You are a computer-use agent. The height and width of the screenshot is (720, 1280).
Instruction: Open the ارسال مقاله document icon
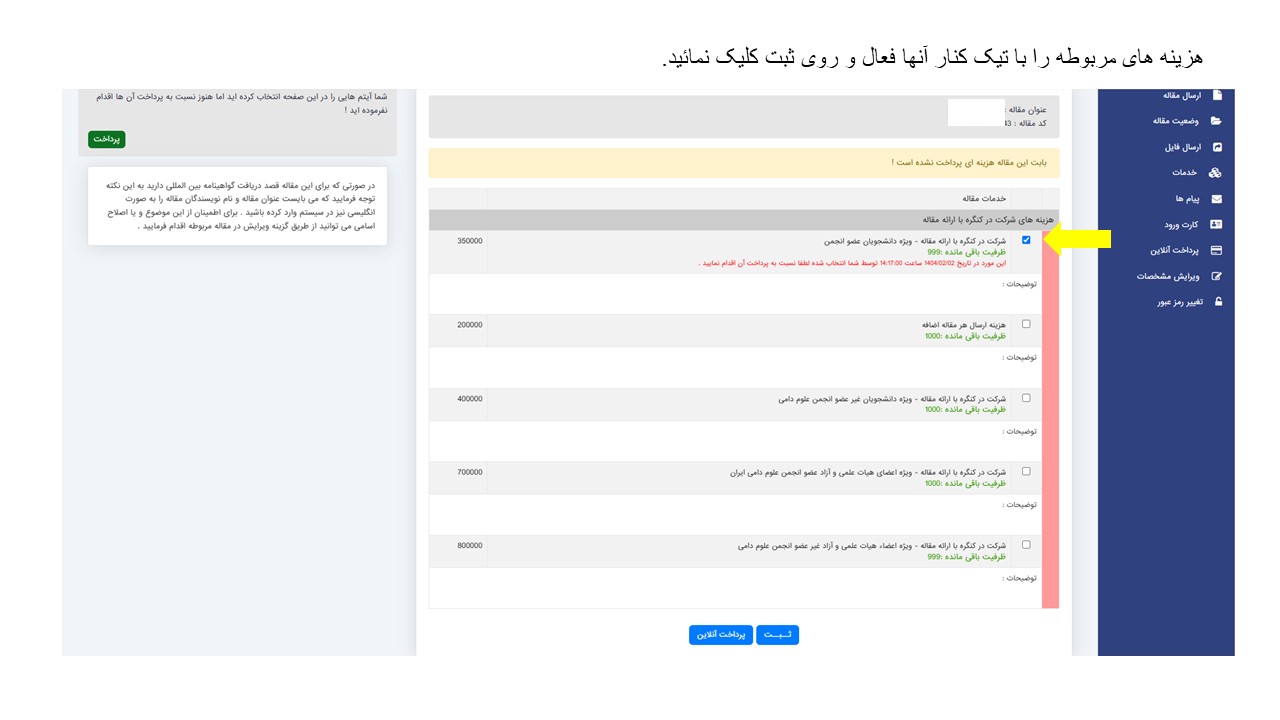click(x=1217, y=95)
